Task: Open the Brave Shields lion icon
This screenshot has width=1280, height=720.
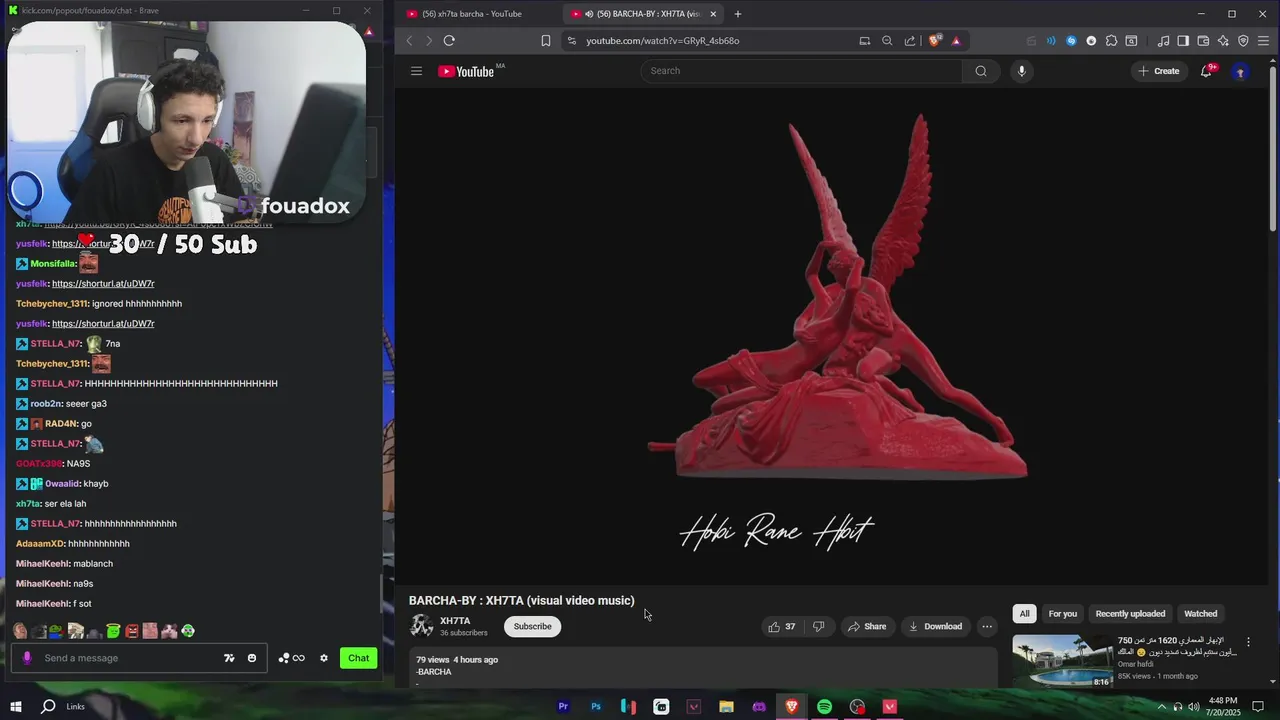Action: point(934,41)
